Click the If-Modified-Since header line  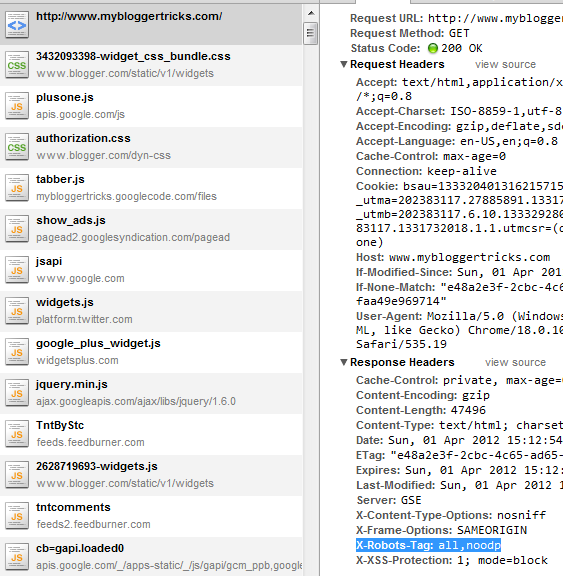(459, 272)
